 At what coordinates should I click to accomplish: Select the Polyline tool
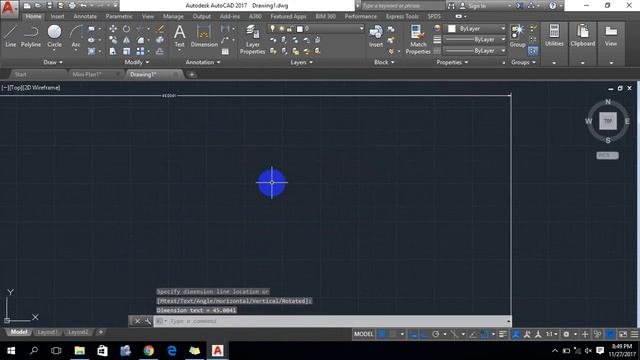pyautogui.click(x=31, y=36)
